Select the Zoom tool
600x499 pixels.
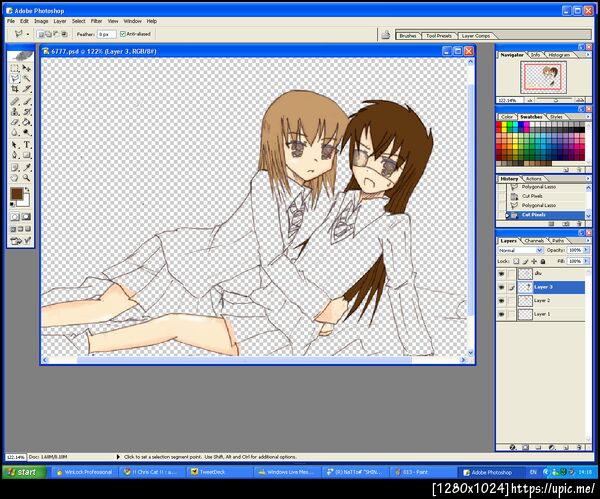pos(26,178)
